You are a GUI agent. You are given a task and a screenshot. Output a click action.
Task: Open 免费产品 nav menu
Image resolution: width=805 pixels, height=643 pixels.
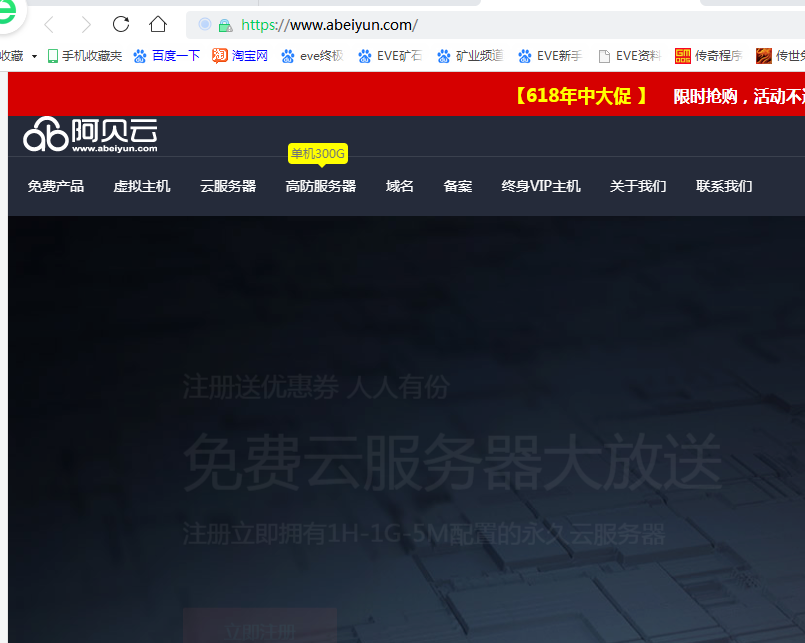click(x=56, y=186)
